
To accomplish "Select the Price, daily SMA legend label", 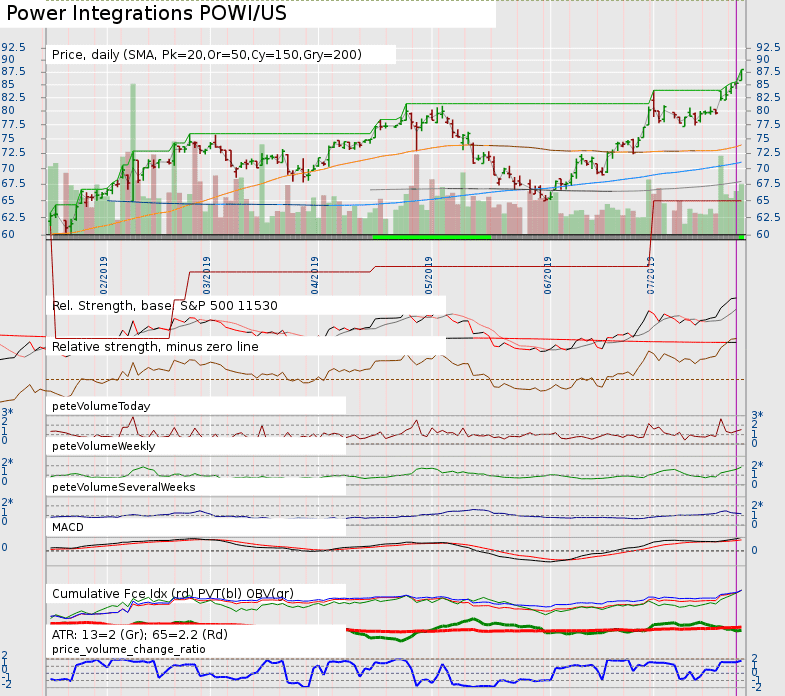I will 206,55.
